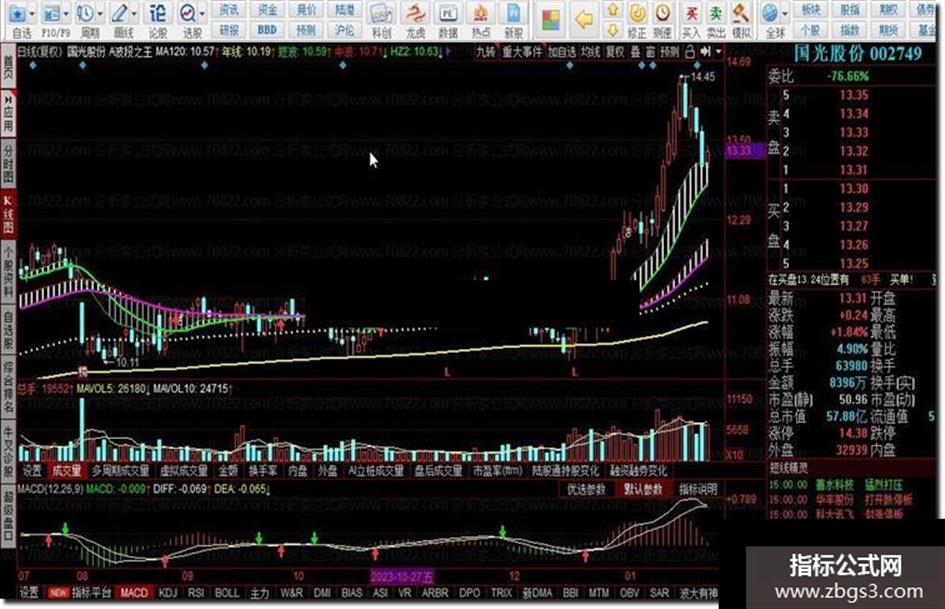945x609 pixels.
Task: Switch to the BOLL indicator tab
Action: pyautogui.click(x=227, y=593)
